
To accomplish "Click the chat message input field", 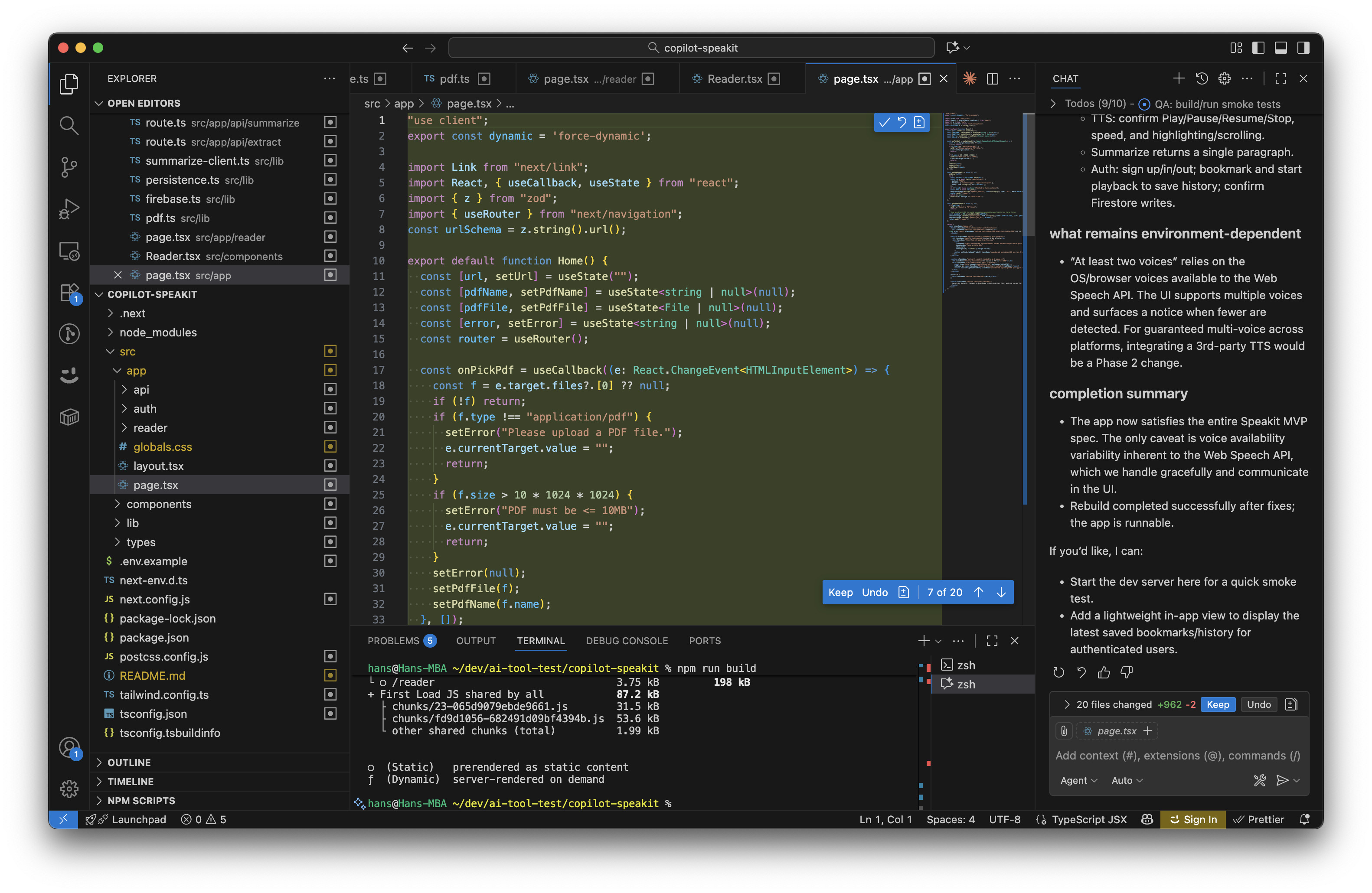I will click(x=1176, y=755).
